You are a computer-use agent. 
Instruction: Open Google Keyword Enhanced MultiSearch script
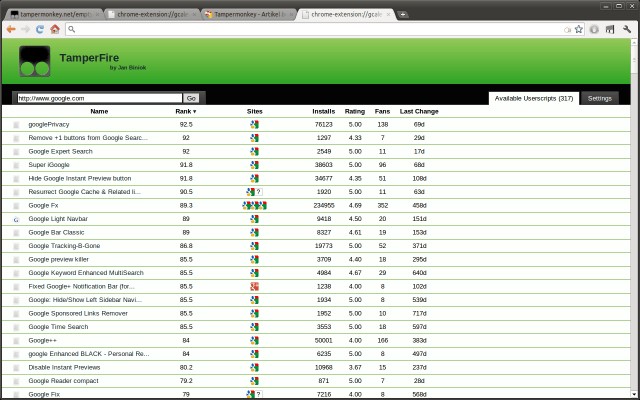tap(86, 273)
